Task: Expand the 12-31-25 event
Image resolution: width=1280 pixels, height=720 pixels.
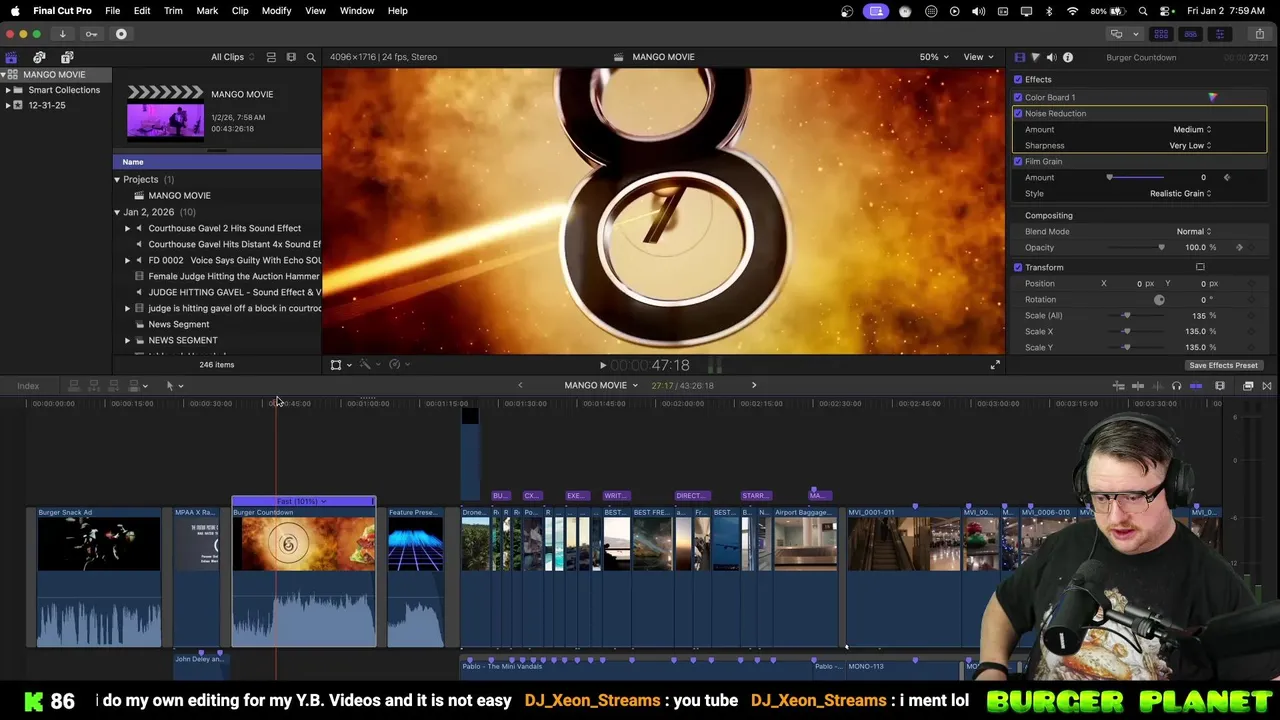Action: point(8,105)
